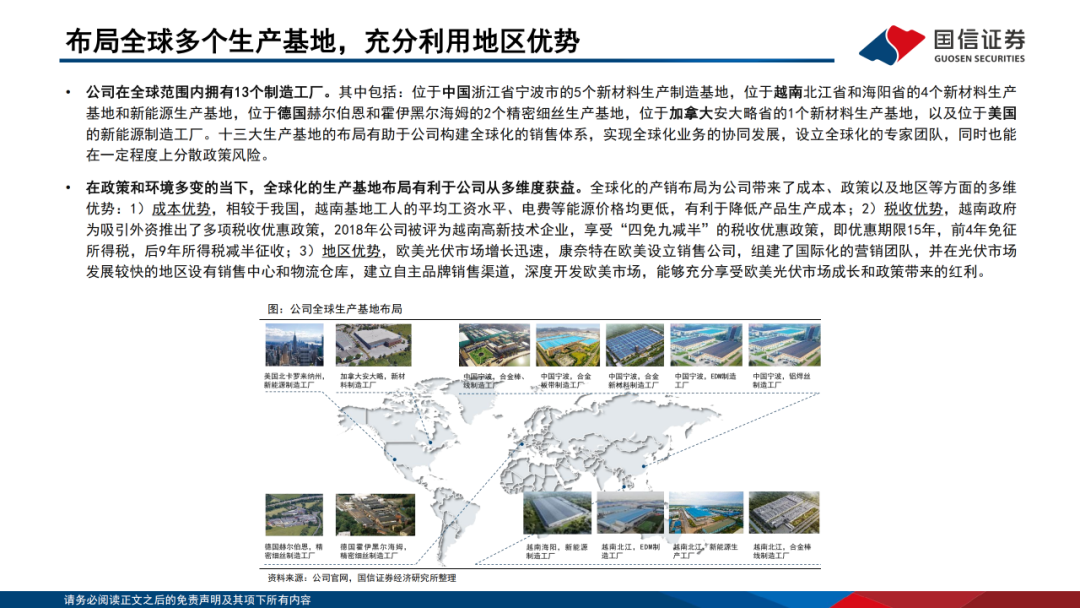Open the Ningbo alloy strip factory photo
This screenshot has width=1080, height=608.
pos(568,345)
